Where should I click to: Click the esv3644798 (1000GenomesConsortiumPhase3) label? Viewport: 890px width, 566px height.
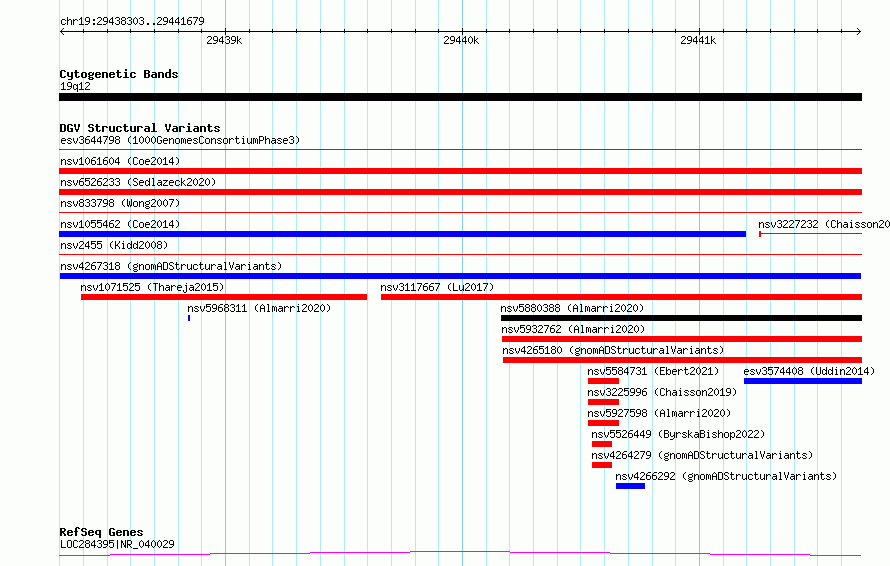coord(180,140)
